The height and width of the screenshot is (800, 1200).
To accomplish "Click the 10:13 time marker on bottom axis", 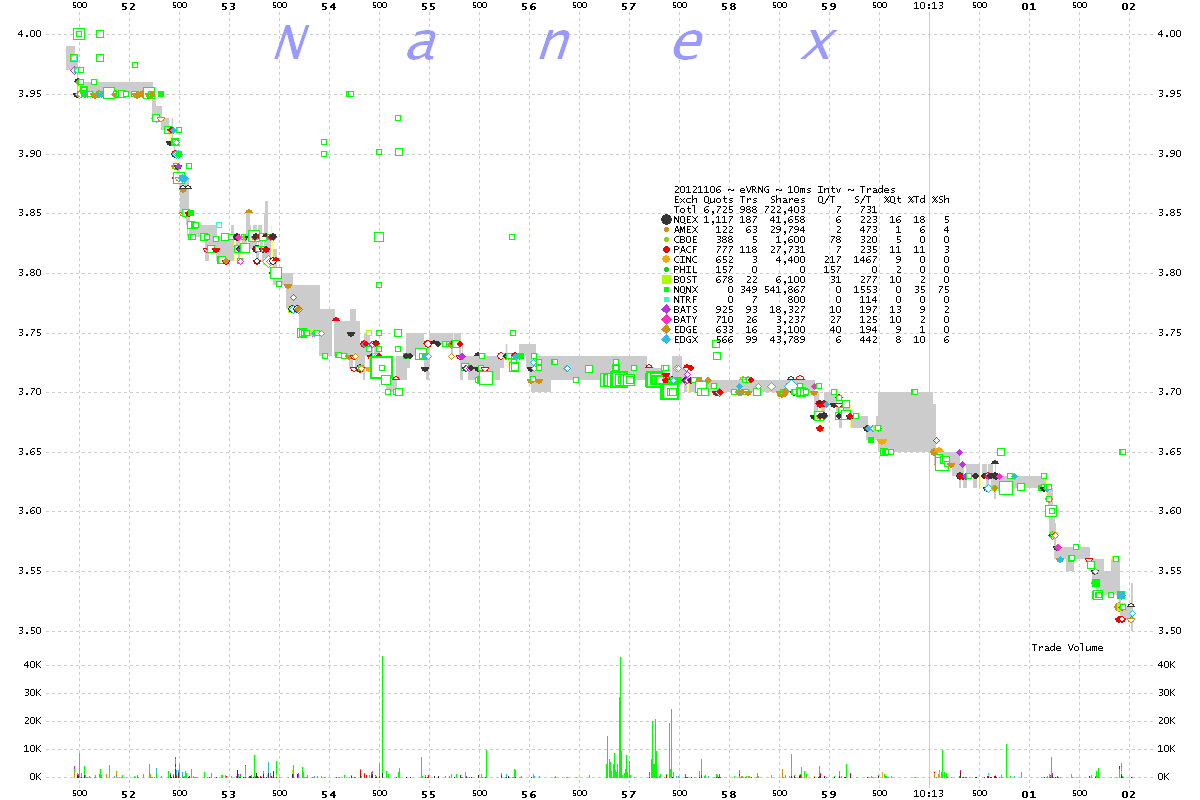I will click(929, 793).
